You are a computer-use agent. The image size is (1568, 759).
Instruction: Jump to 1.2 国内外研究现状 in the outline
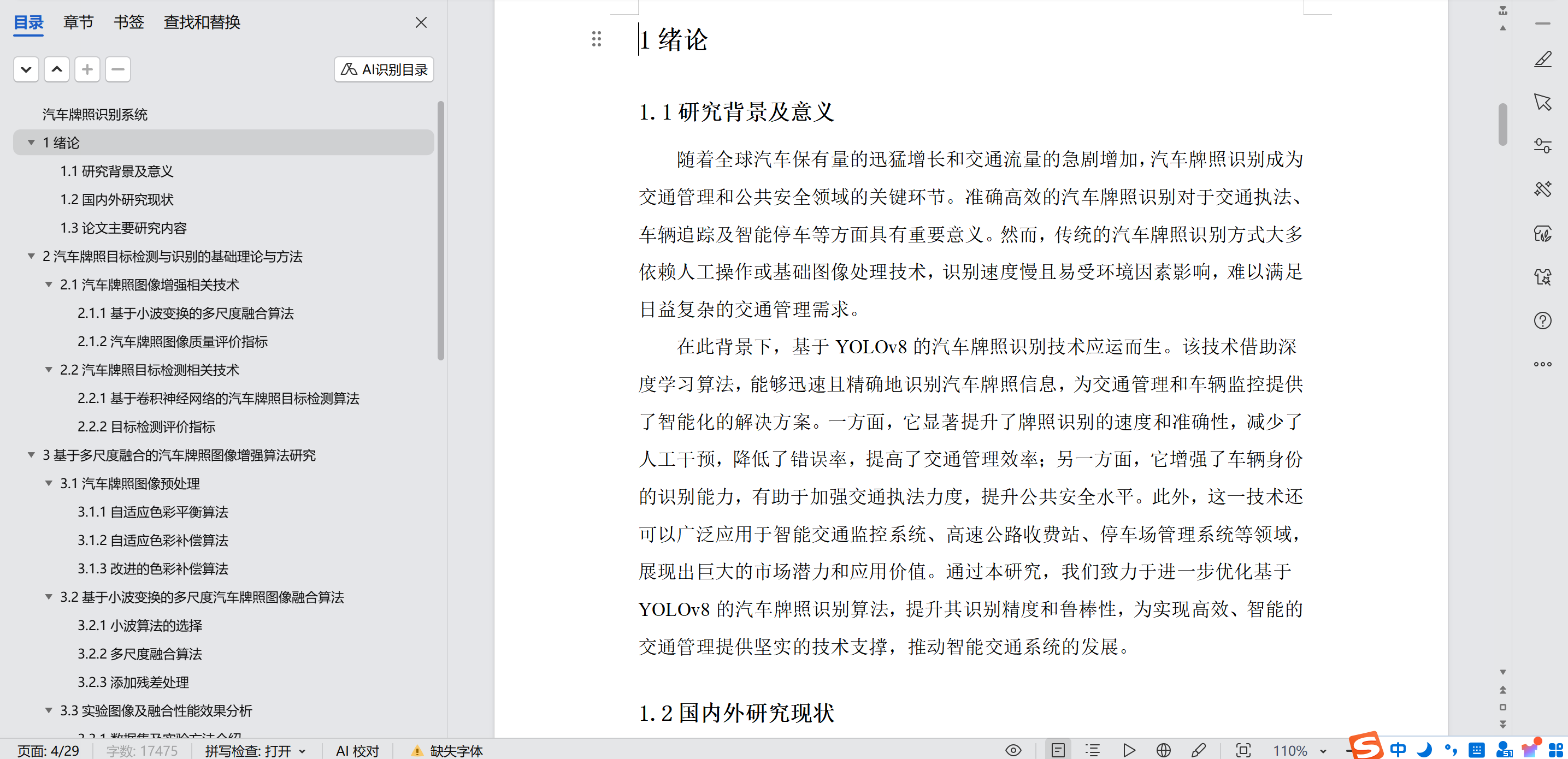point(117,199)
